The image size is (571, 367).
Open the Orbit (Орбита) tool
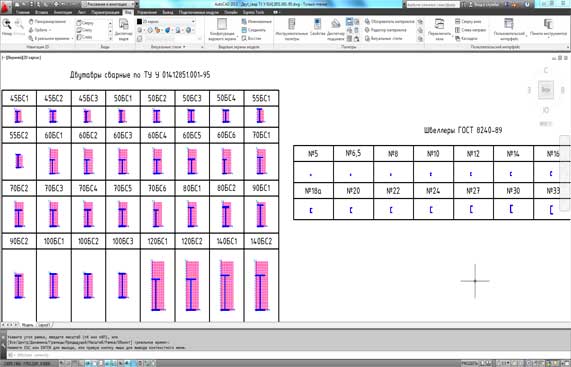coord(40,30)
